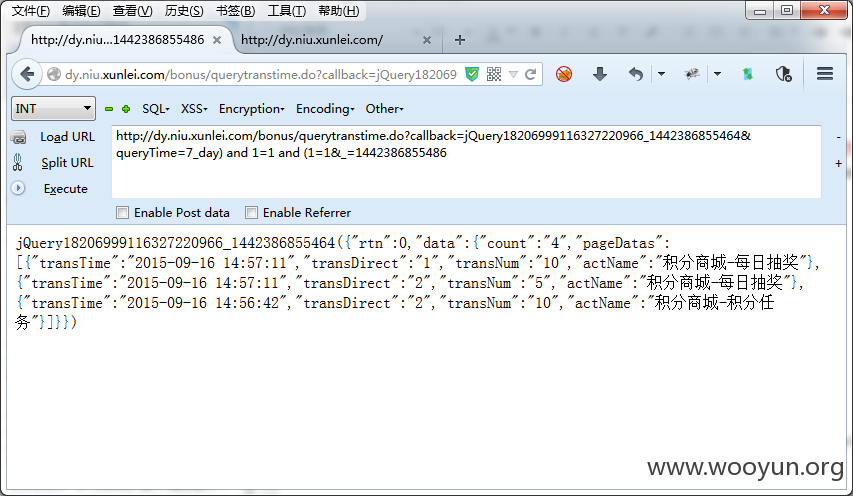The image size is (853, 496).
Task: Click the red blocked-content toolbar icon
Action: coord(564,74)
